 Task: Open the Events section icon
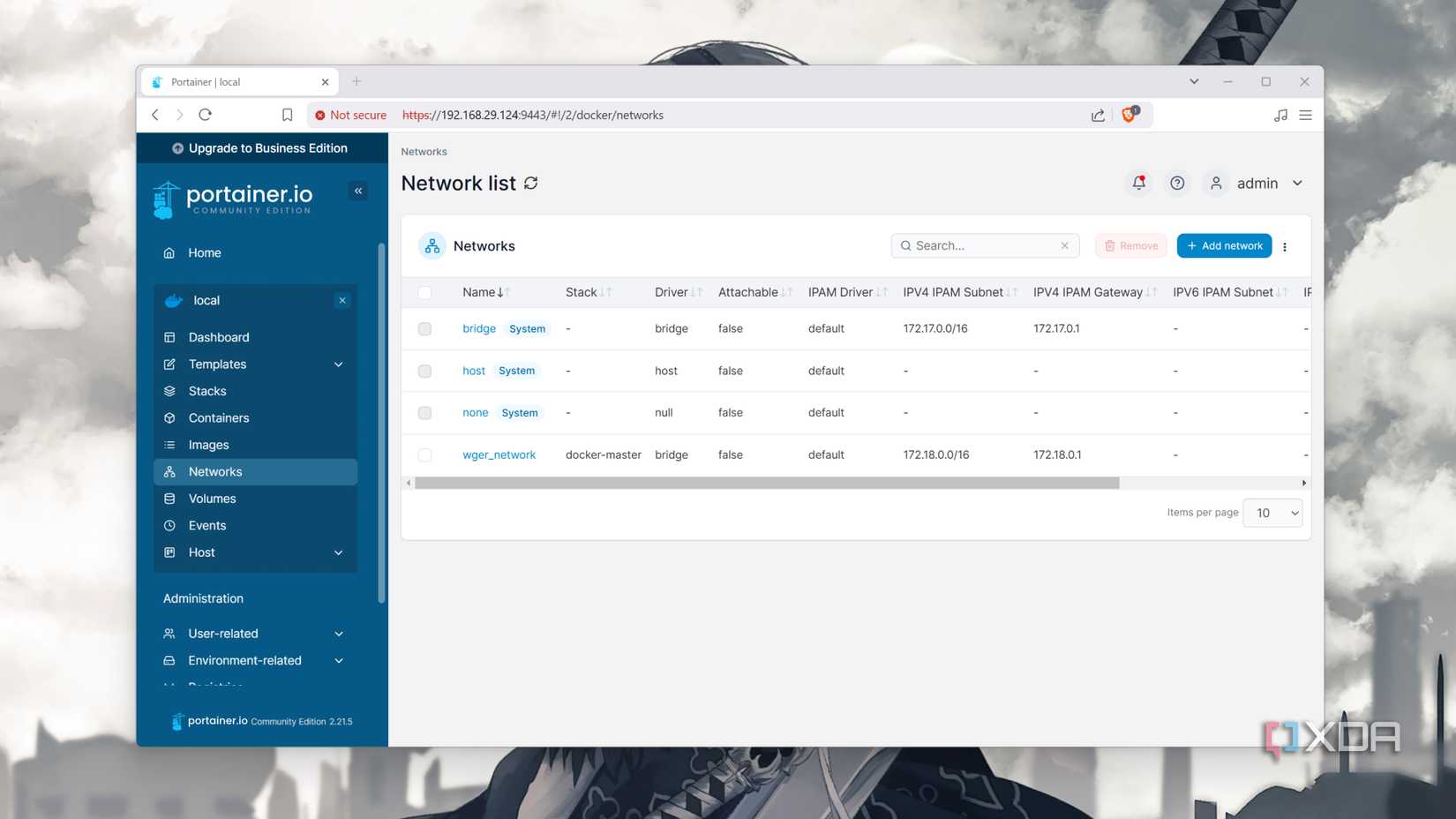pos(169,525)
